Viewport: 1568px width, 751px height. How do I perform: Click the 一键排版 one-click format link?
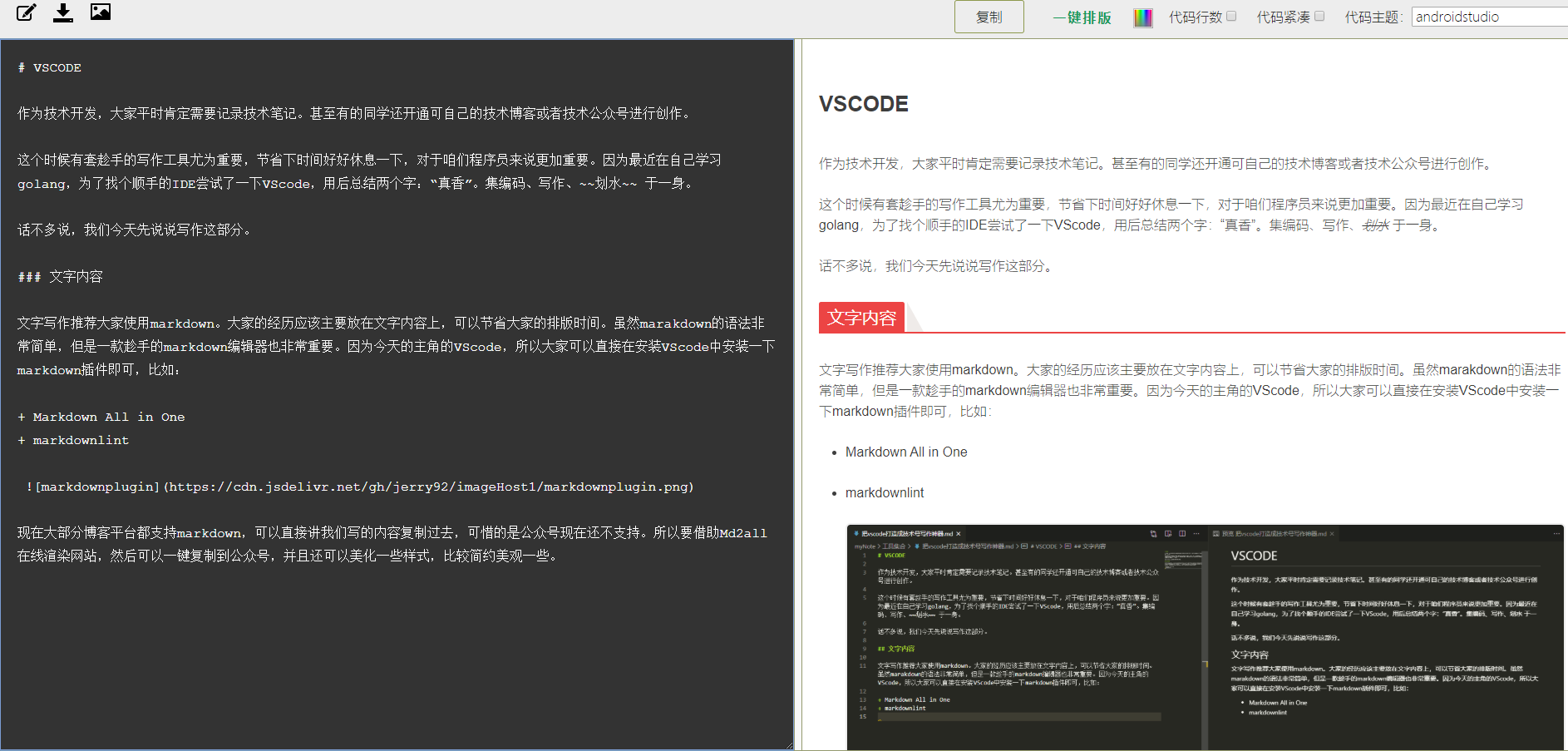click(1082, 17)
